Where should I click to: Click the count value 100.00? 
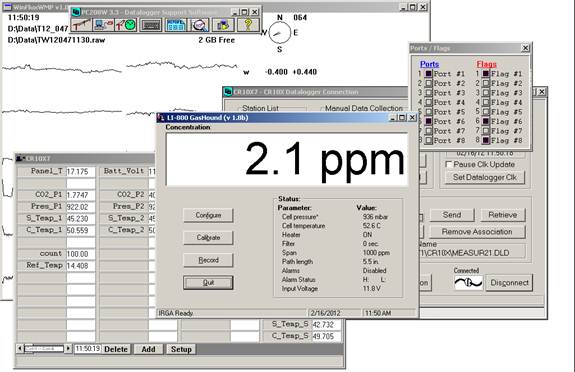(x=81, y=254)
